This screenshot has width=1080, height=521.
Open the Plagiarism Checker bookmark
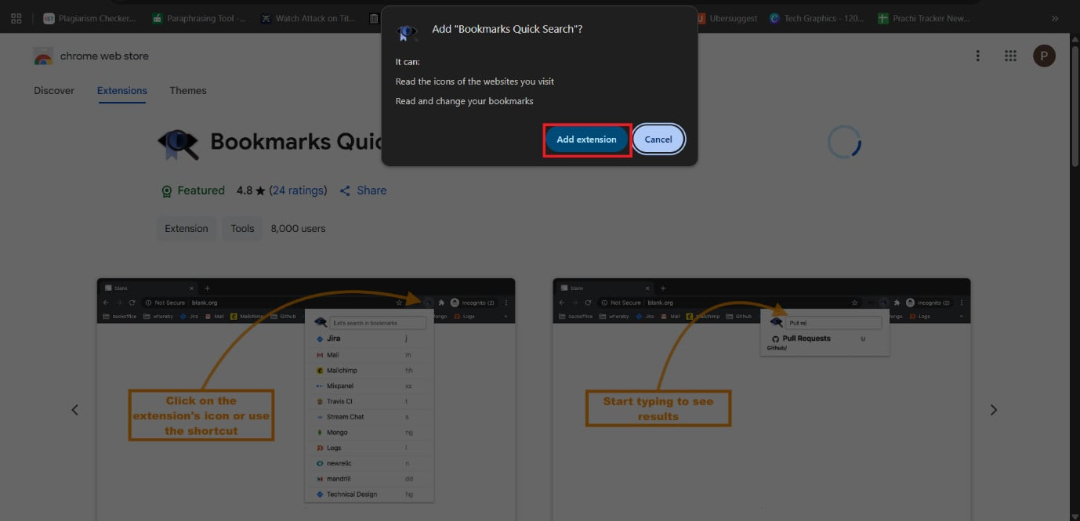tap(90, 19)
